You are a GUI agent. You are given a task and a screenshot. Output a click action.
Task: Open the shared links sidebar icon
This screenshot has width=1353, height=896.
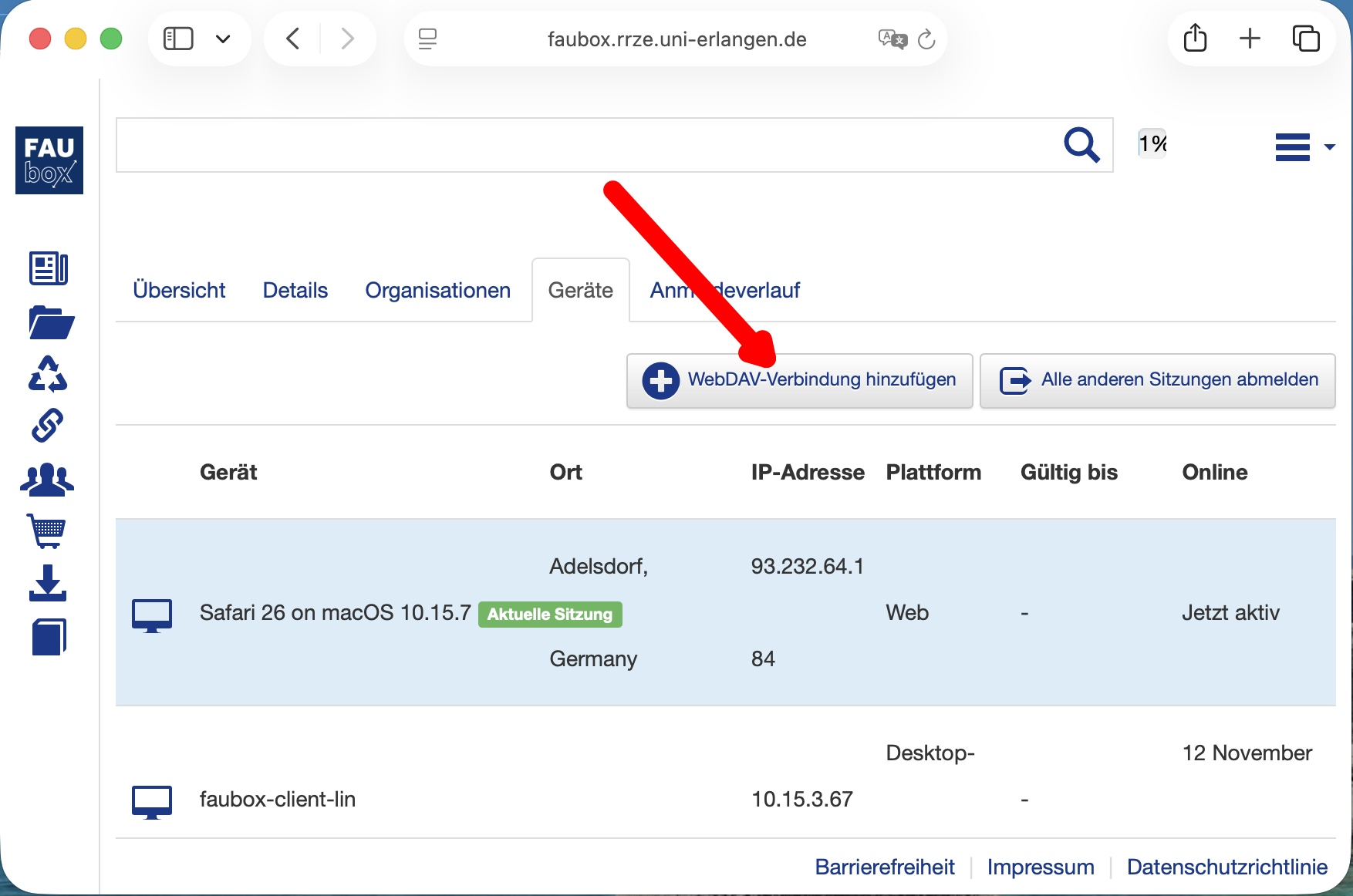click(x=48, y=425)
